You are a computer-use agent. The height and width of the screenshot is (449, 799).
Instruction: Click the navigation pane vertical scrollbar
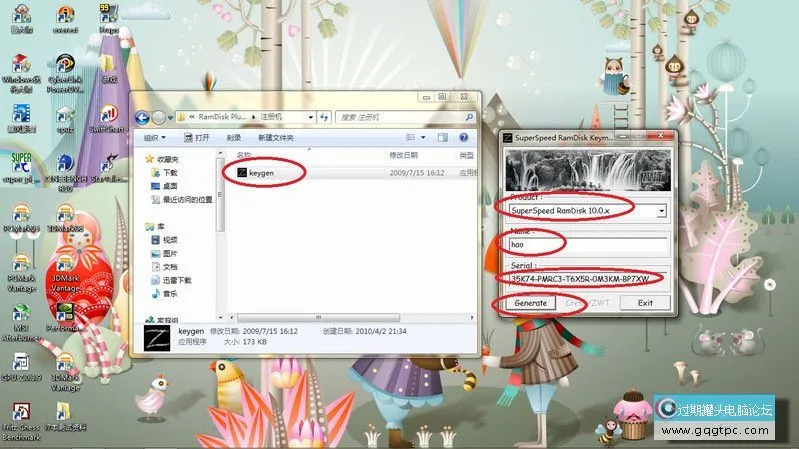(x=220, y=194)
